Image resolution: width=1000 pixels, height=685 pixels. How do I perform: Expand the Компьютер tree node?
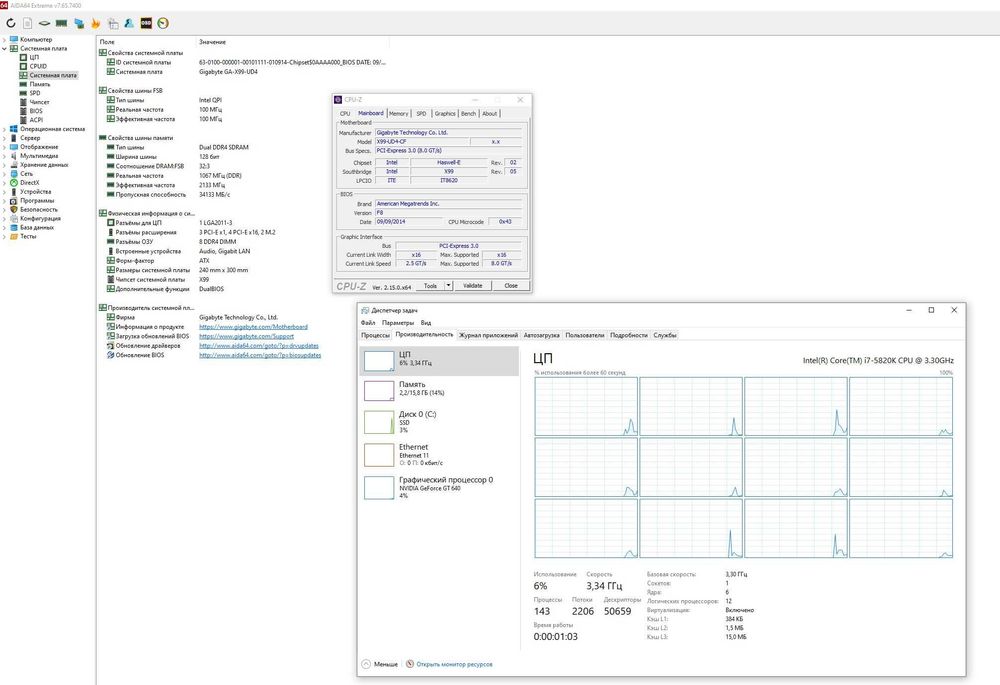pos(4,39)
